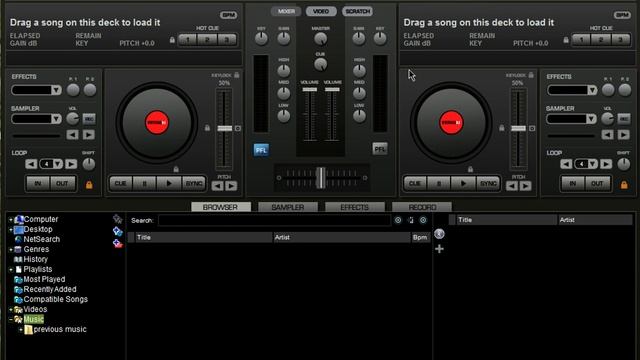The width and height of the screenshot is (640, 360).
Task: Select Most Played folder
Action: point(44,280)
